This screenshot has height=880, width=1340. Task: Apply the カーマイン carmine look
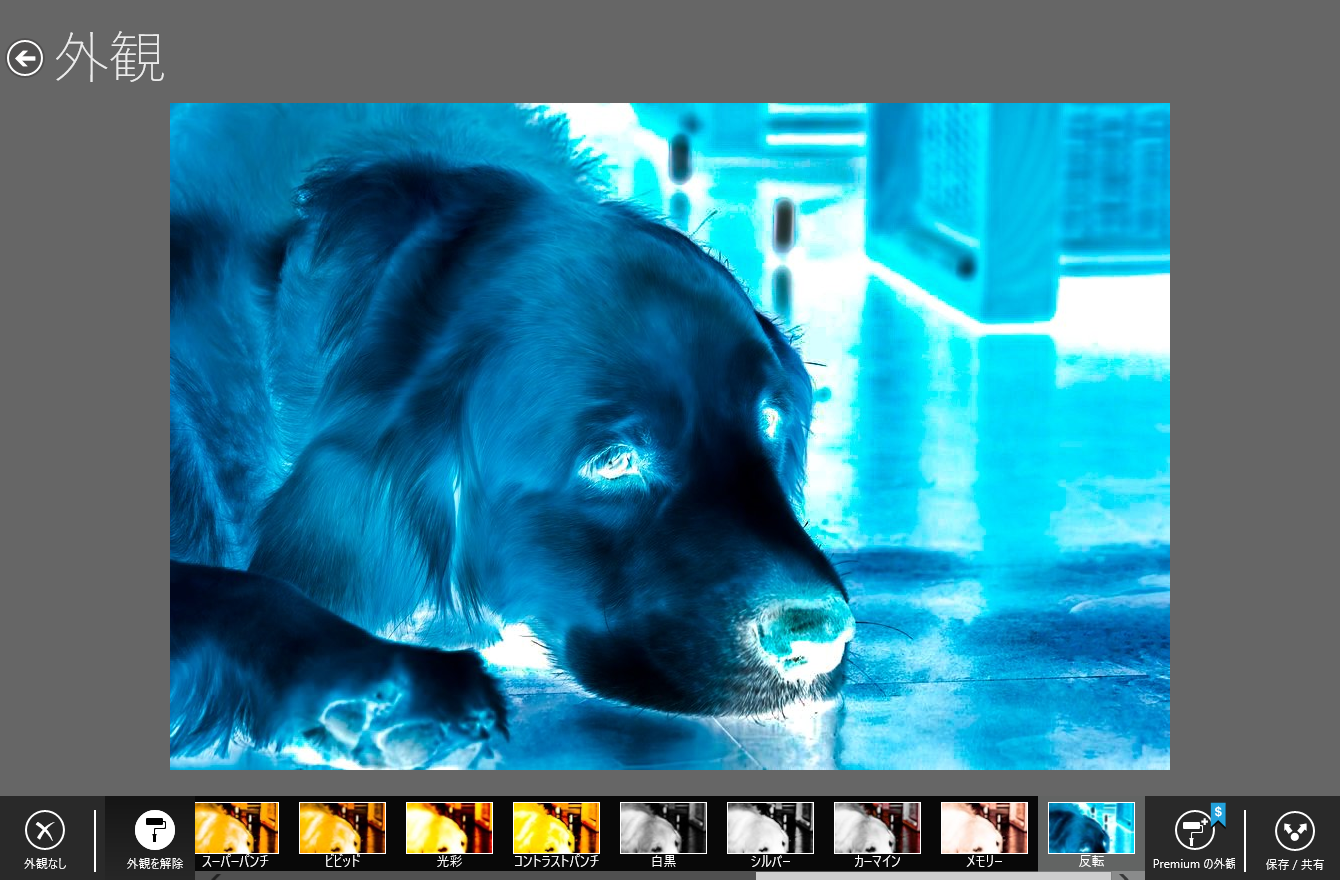pos(877,828)
